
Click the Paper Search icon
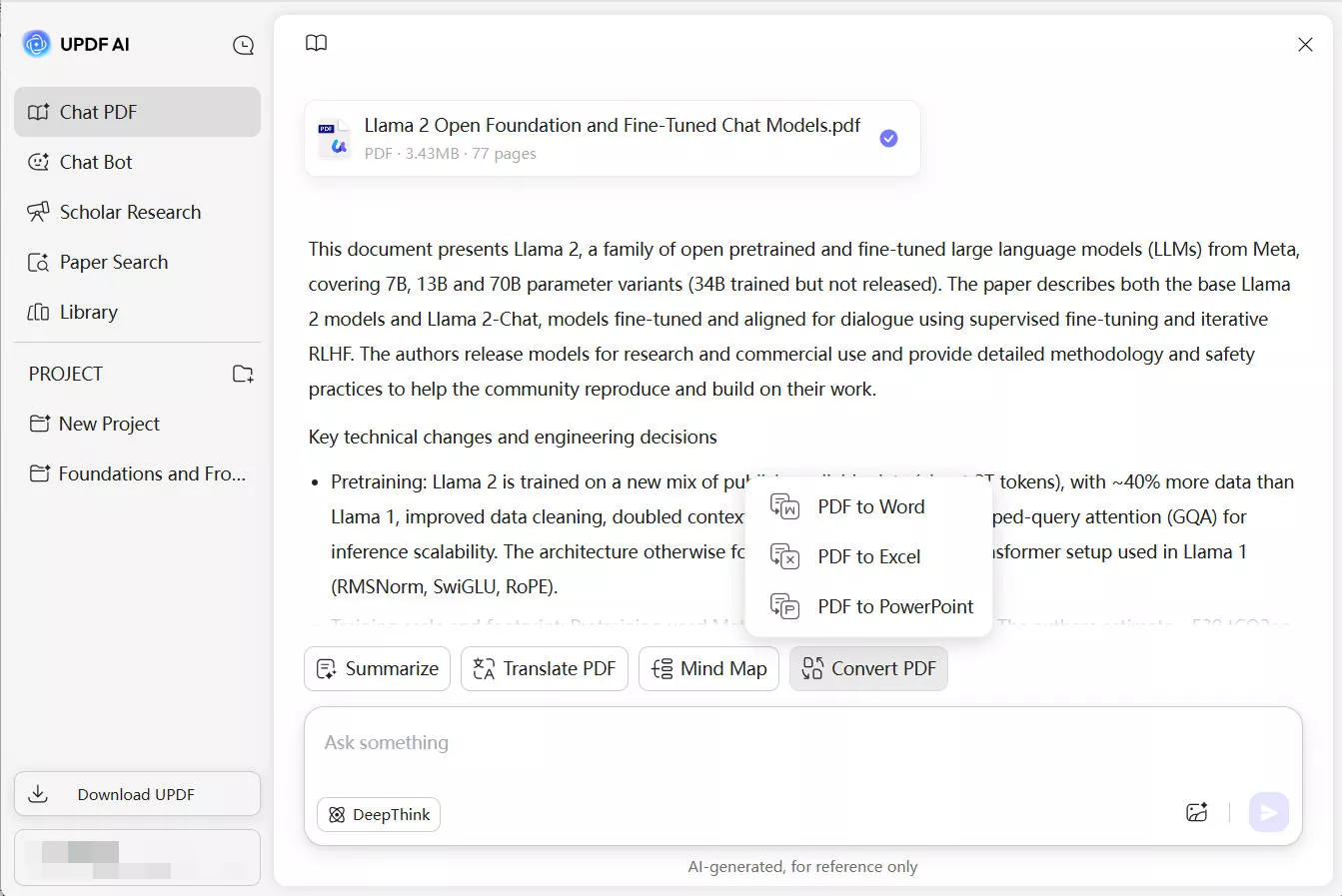point(37,262)
